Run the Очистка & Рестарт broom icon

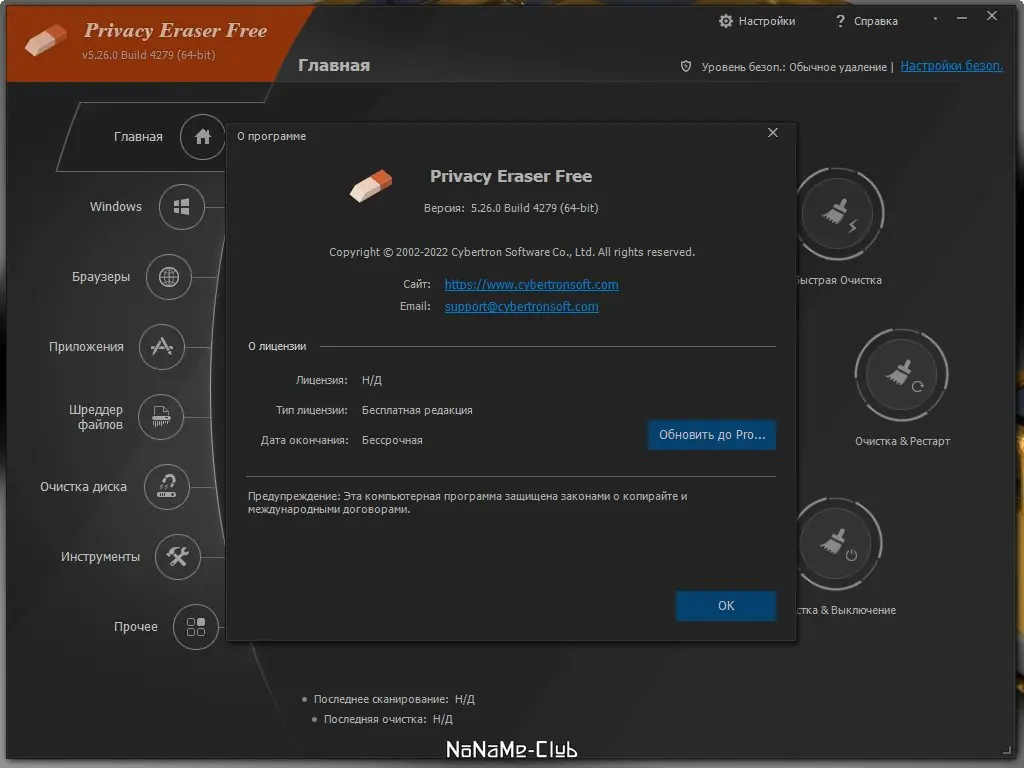click(901, 375)
